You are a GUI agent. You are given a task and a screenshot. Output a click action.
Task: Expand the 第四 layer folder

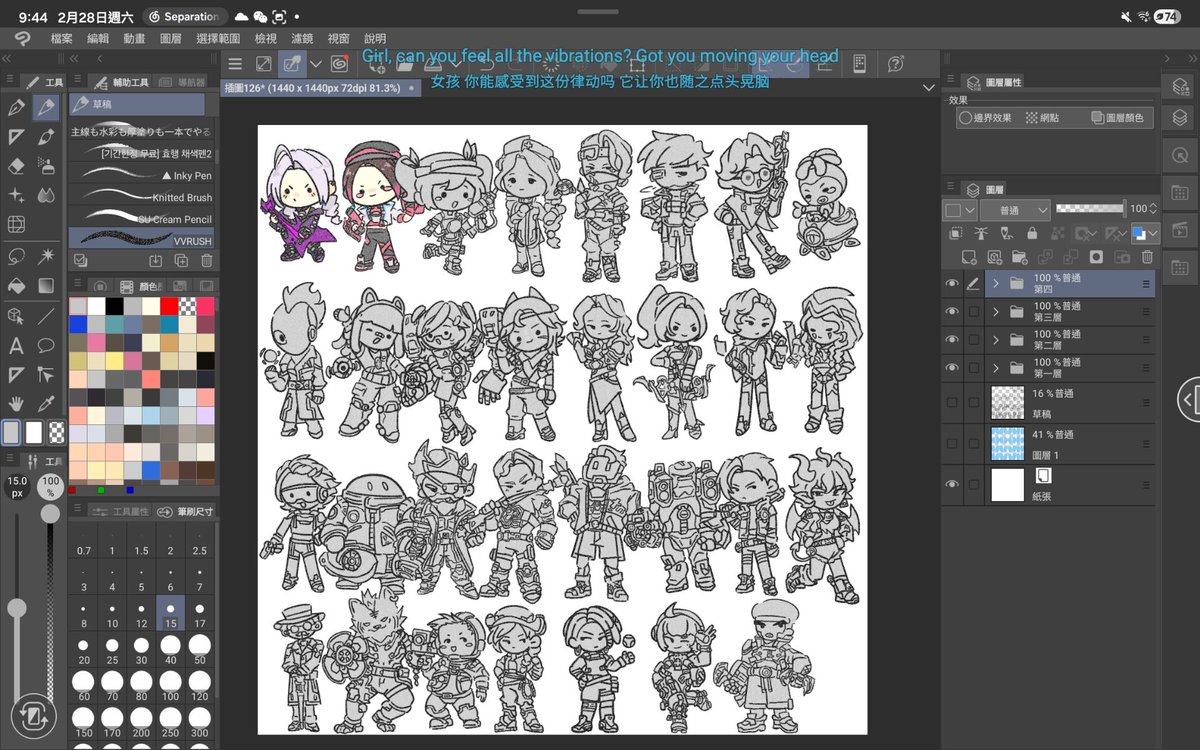(996, 284)
